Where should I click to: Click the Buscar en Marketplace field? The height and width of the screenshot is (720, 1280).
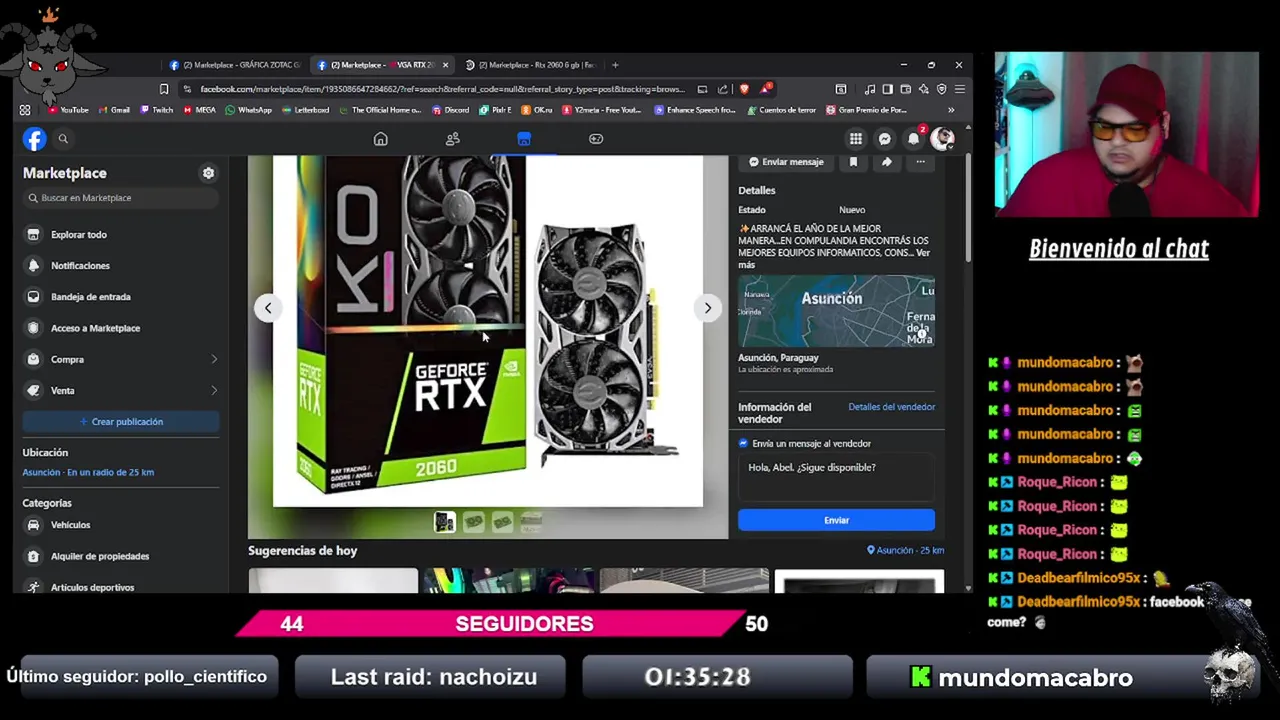tap(121, 198)
